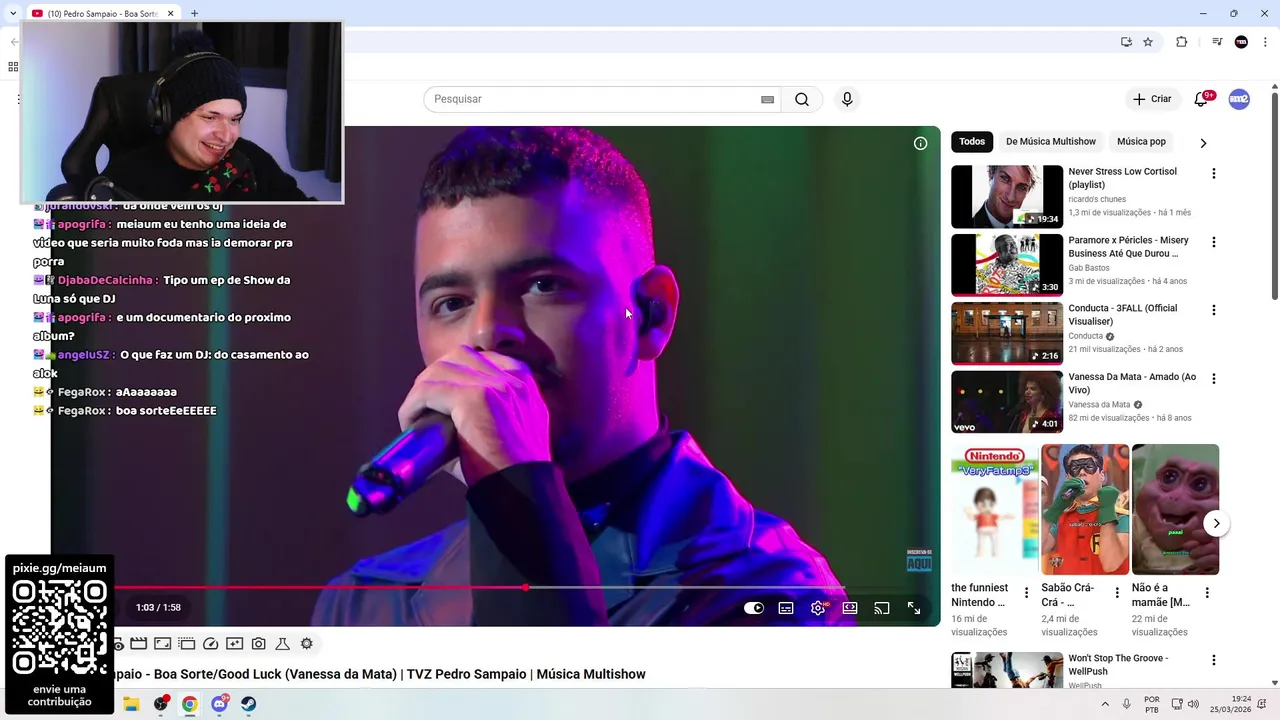Open options for Vanessa Da Mata Amado
1280x720 pixels.
coord(1214,379)
